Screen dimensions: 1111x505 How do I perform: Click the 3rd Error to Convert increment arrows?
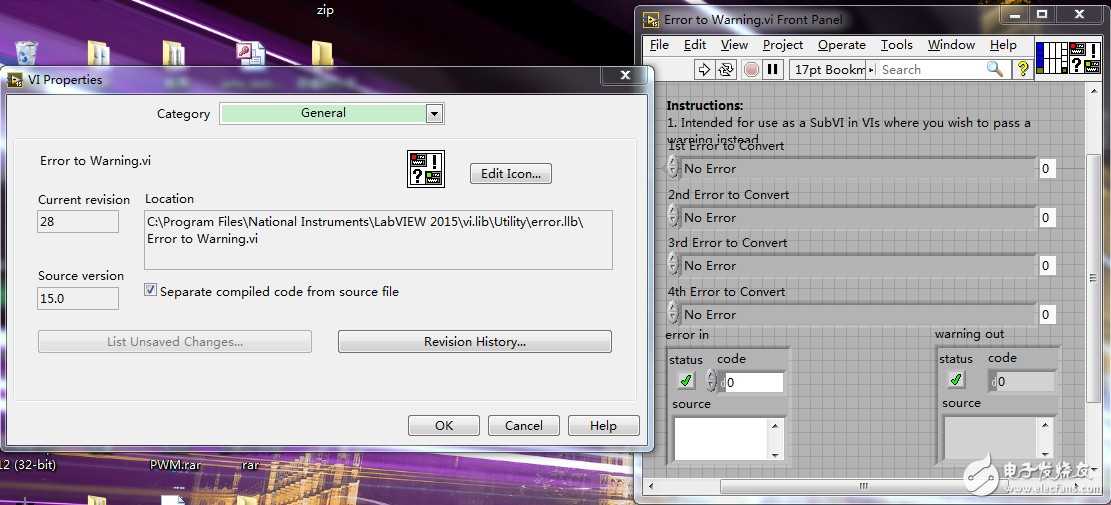pos(673,266)
